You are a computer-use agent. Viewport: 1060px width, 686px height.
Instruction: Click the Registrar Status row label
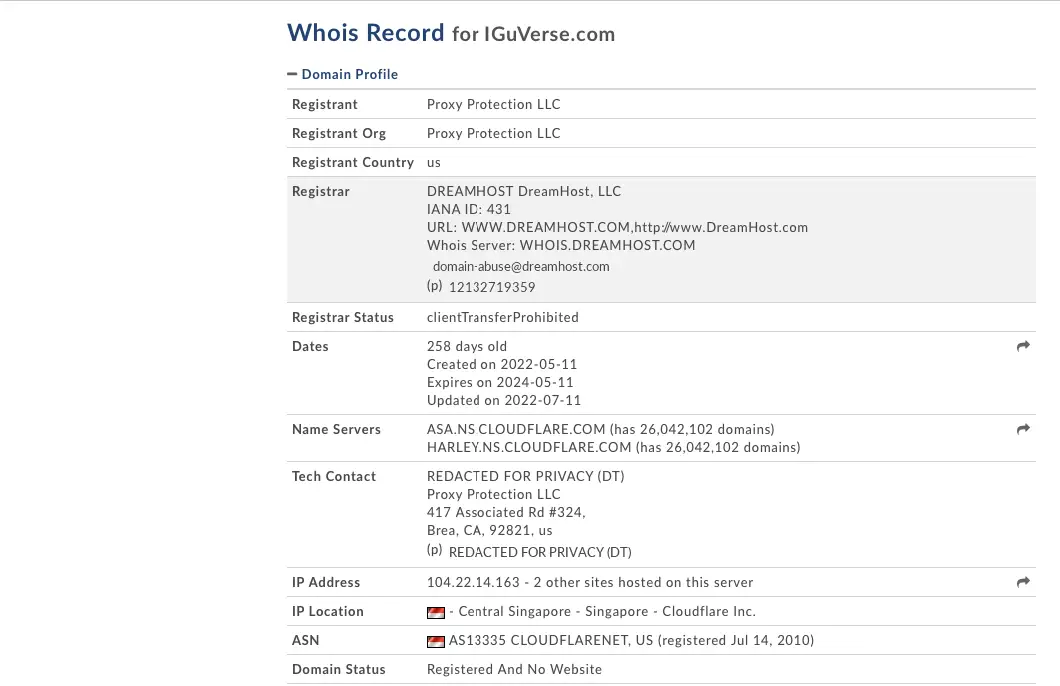point(343,317)
